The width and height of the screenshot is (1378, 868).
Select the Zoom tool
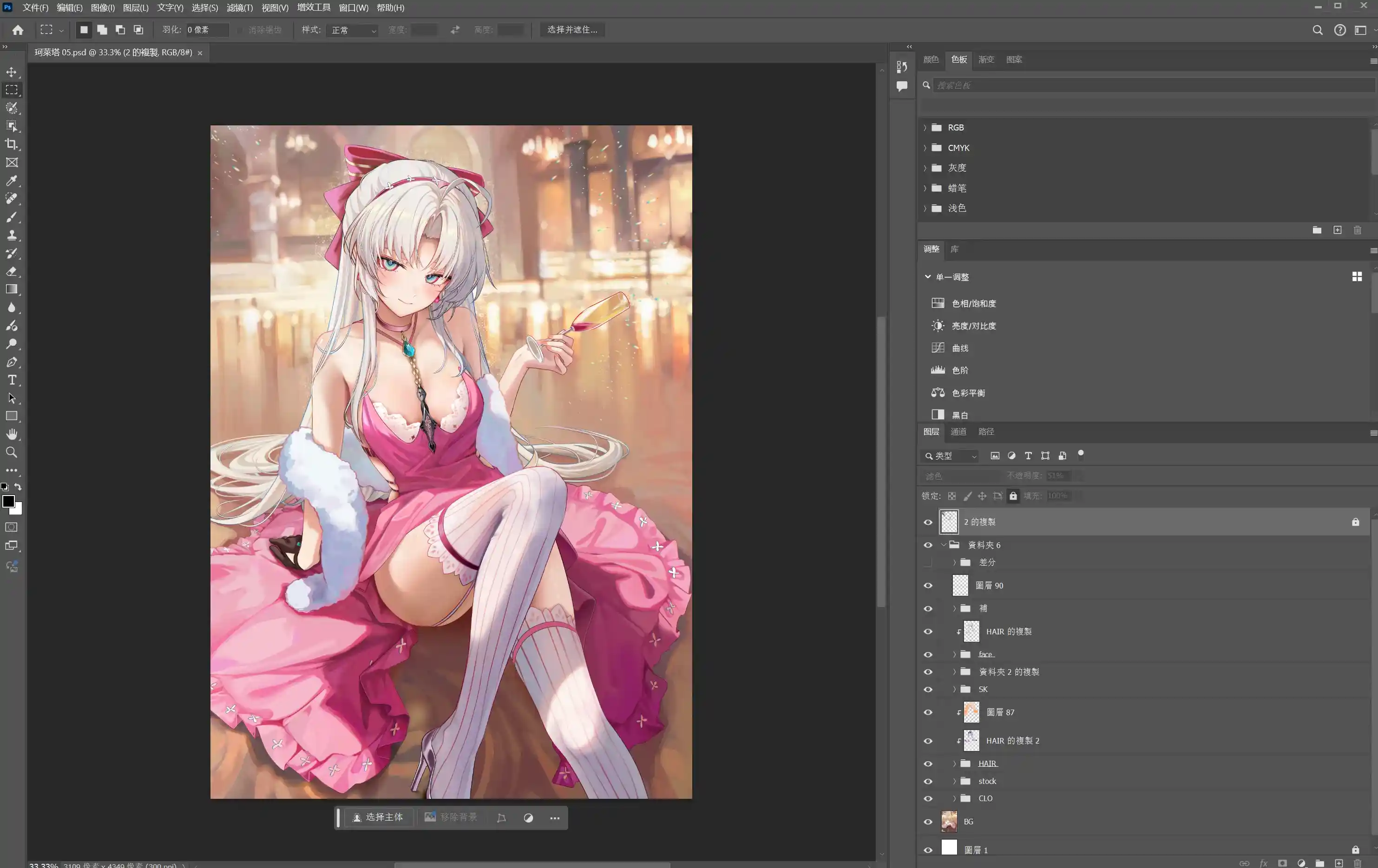12,453
